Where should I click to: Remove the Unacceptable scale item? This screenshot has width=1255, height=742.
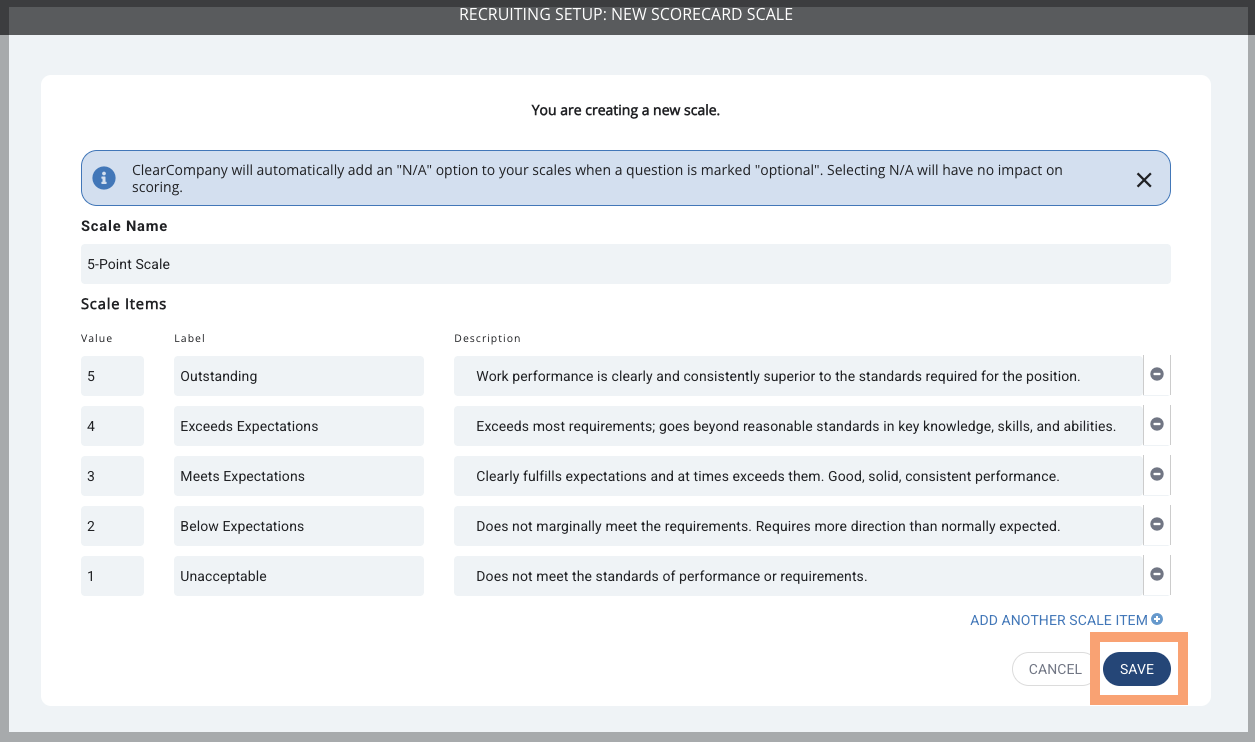pos(1157,574)
